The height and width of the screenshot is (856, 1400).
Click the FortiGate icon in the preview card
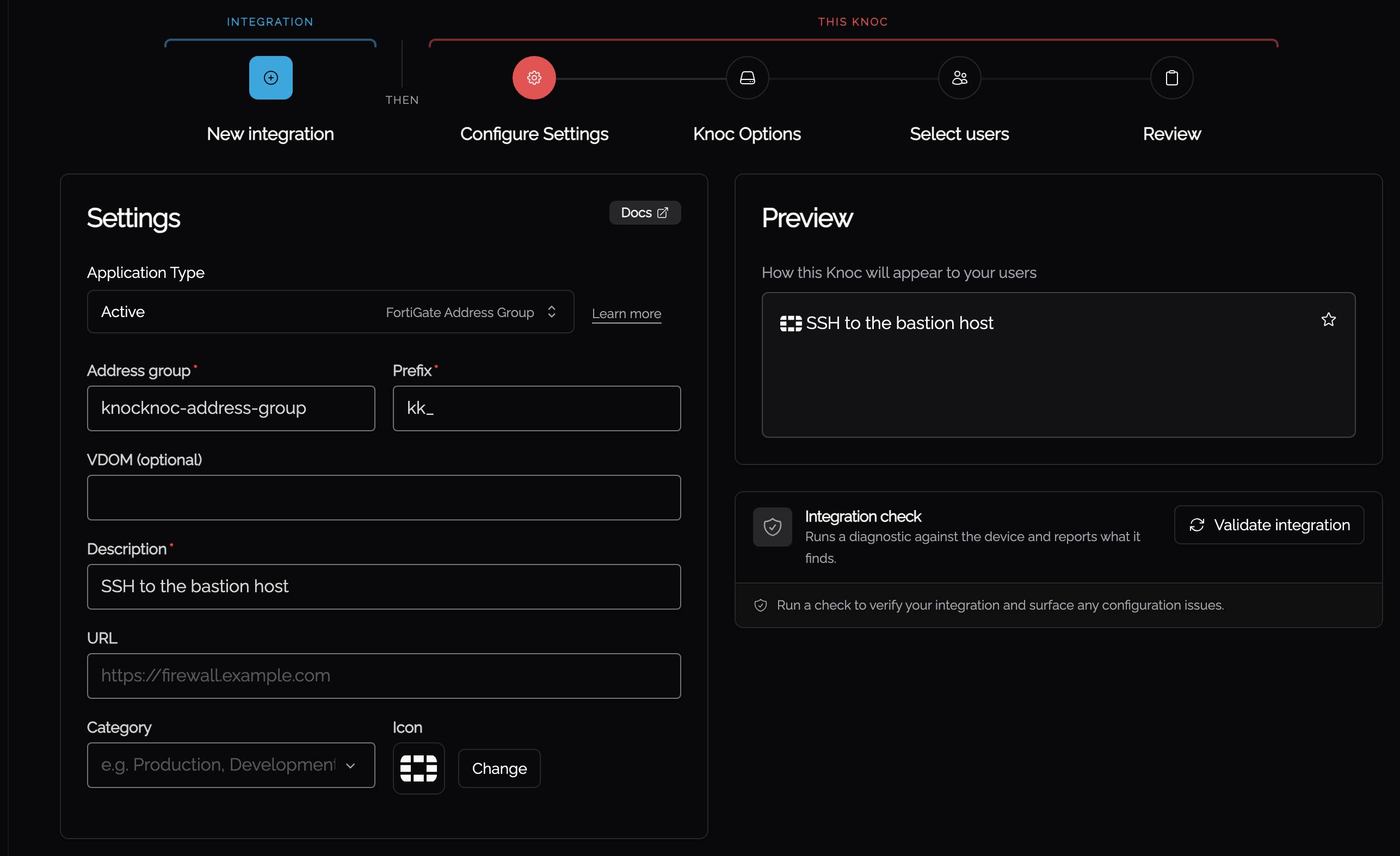(x=791, y=323)
